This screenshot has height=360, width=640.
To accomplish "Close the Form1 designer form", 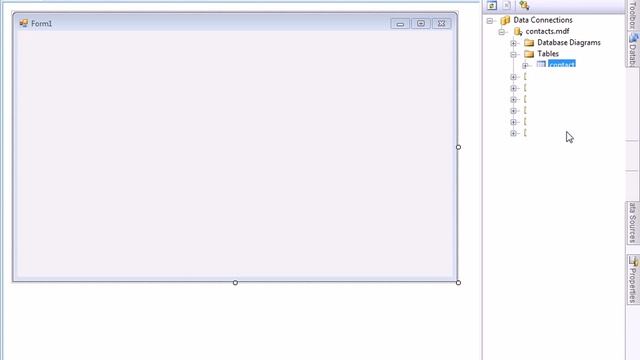I will tap(441, 24).
